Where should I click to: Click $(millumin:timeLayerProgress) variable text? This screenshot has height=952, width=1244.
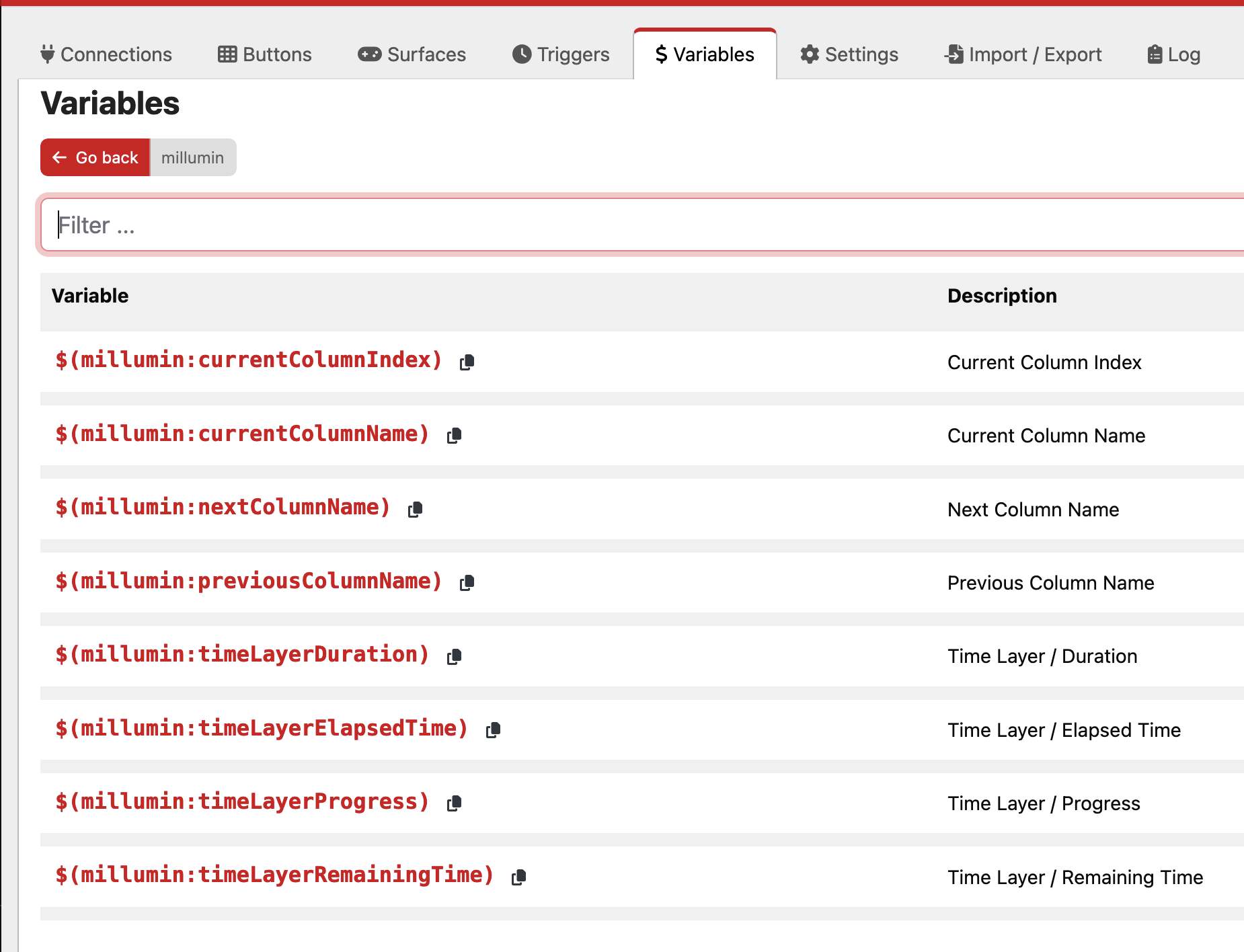click(x=242, y=802)
